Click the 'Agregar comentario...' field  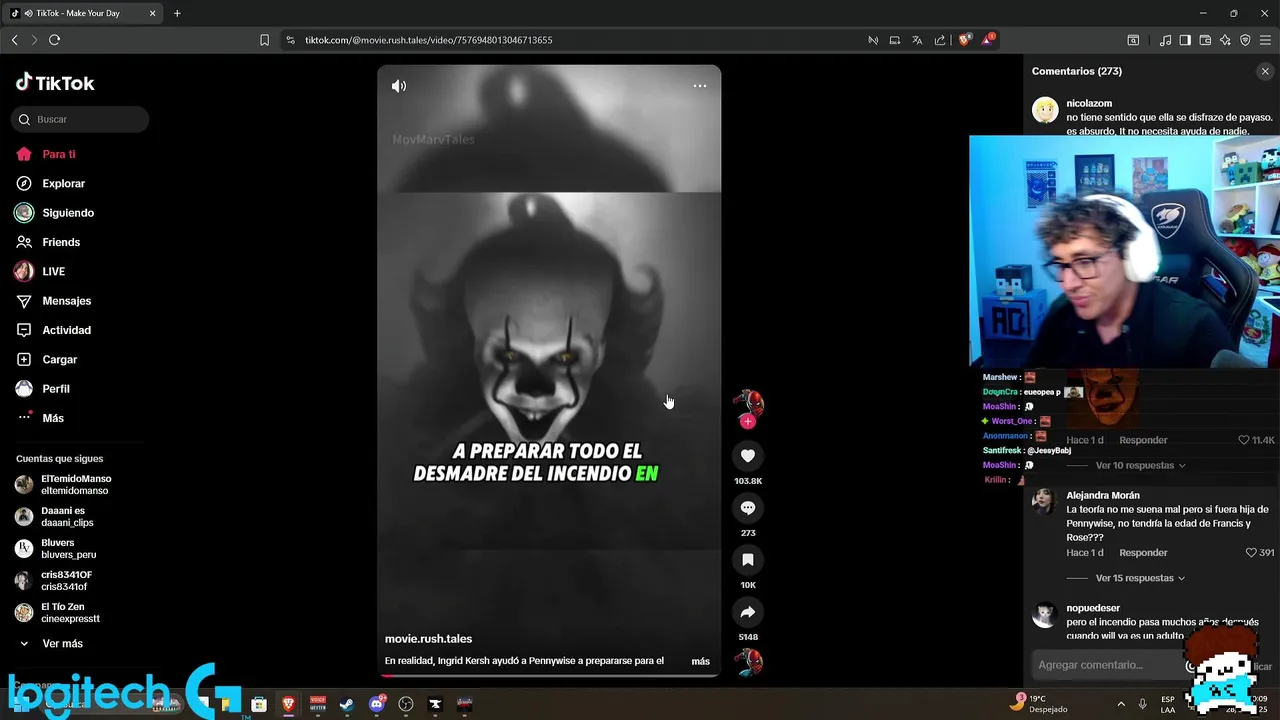[x=1110, y=665]
